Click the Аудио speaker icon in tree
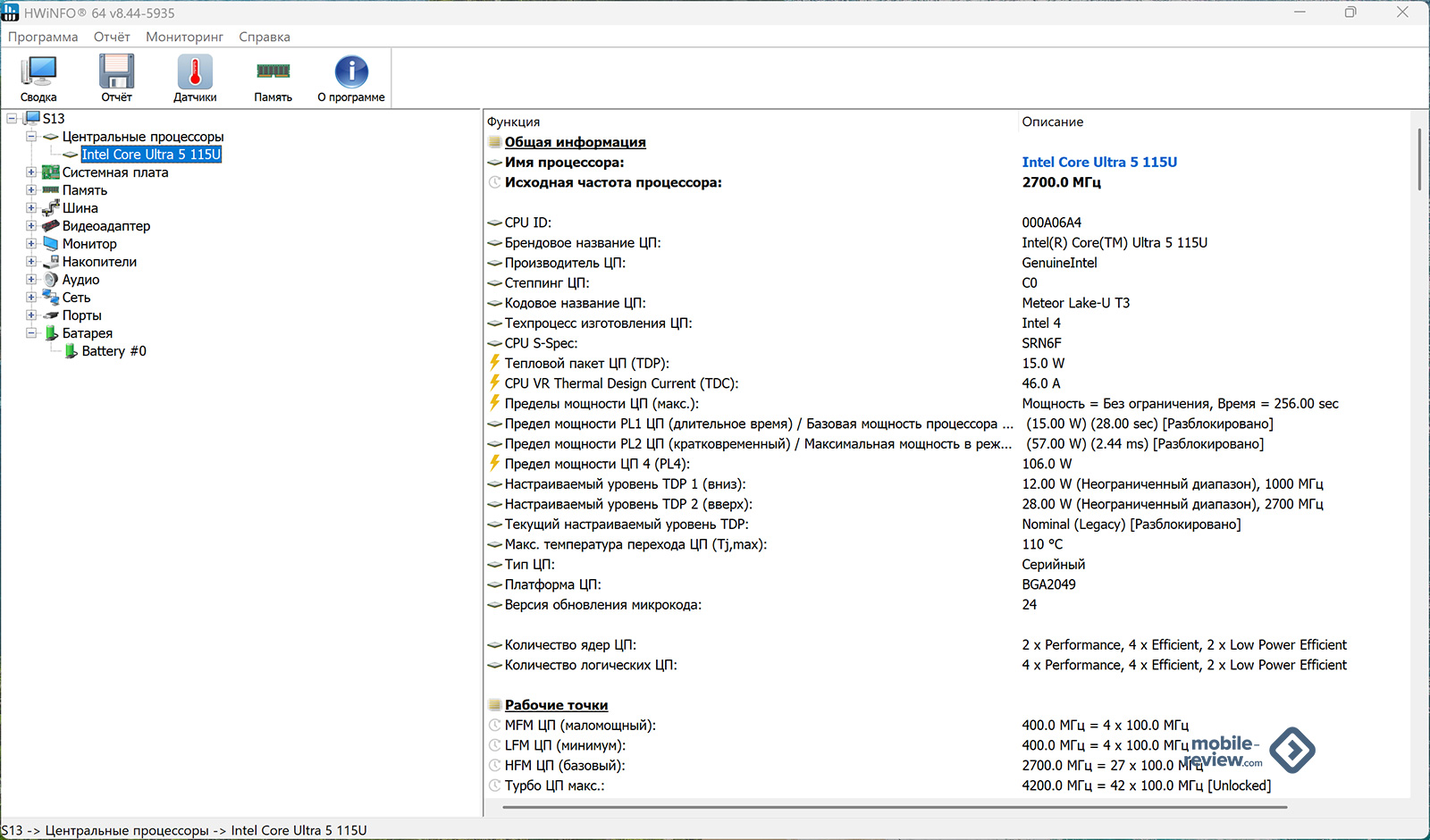The height and width of the screenshot is (840, 1430). point(51,280)
